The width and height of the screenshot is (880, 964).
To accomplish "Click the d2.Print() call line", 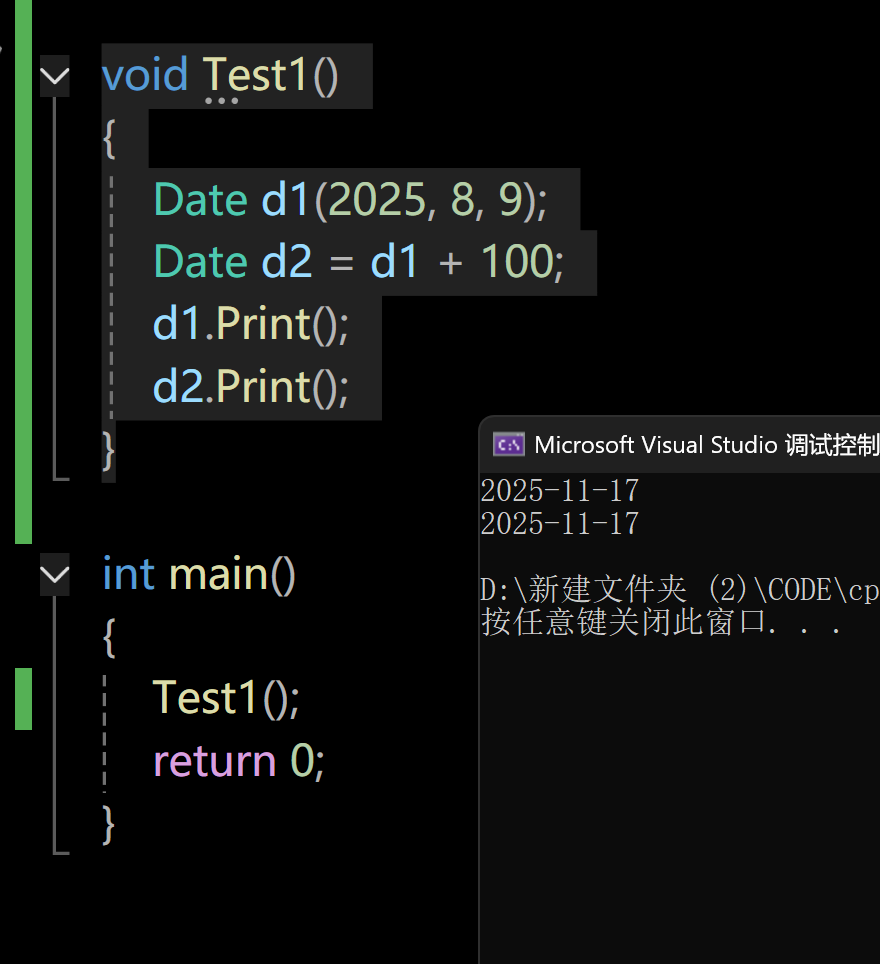I will point(251,387).
